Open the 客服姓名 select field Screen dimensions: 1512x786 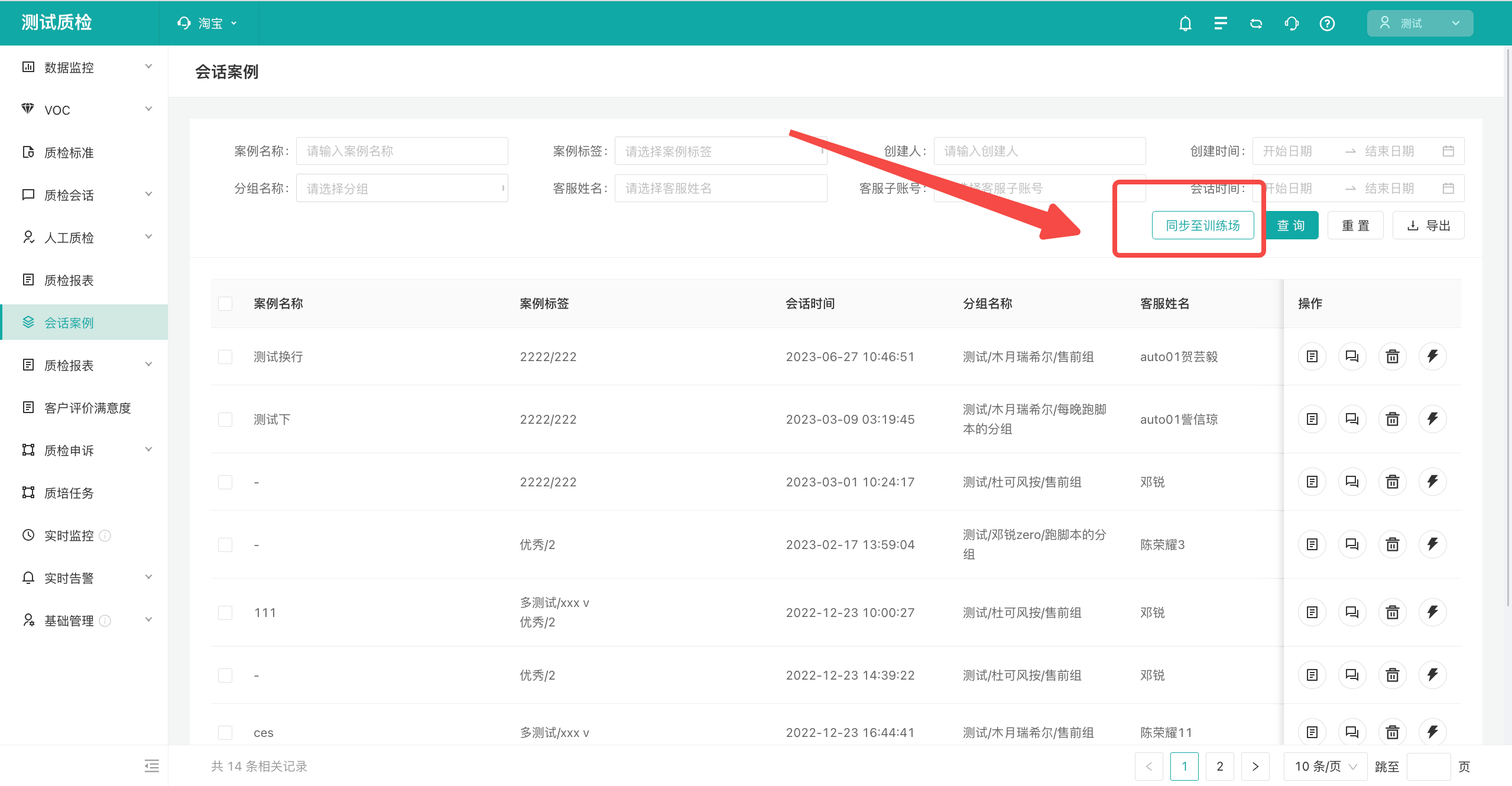[721, 189]
